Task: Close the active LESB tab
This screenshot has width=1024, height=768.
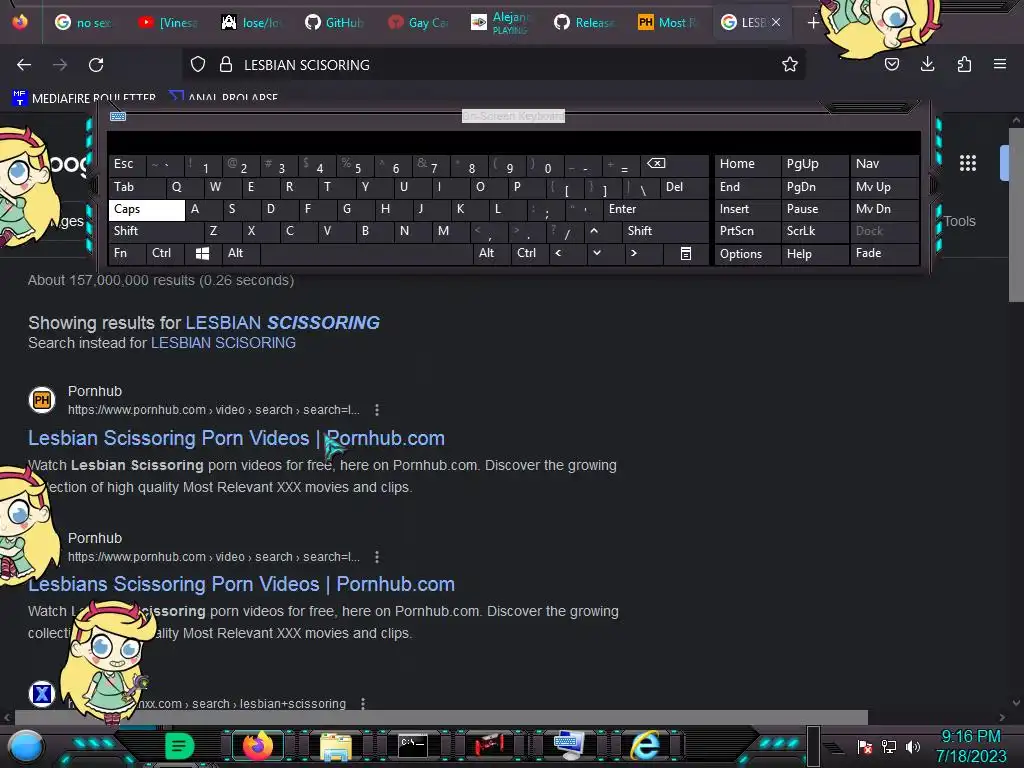Action: coord(776,22)
